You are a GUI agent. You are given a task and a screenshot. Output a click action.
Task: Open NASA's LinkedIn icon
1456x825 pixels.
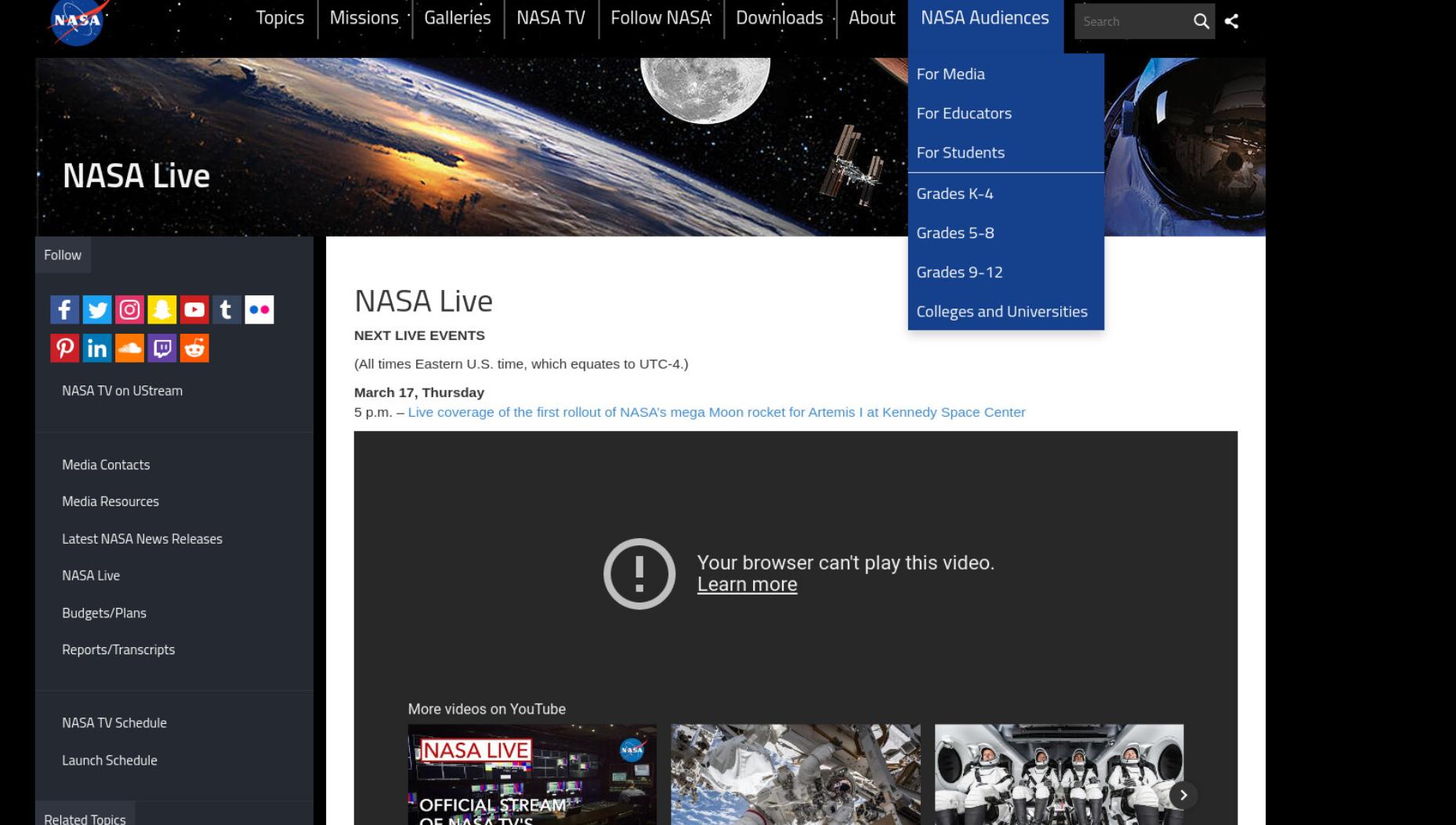pyautogui.click(x=97, y=348)
